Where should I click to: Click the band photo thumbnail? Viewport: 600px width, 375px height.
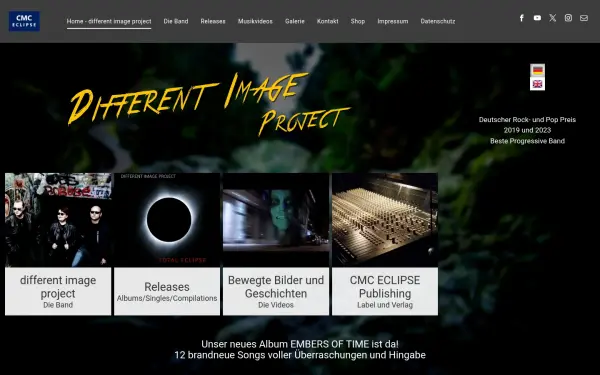(58, 220)
